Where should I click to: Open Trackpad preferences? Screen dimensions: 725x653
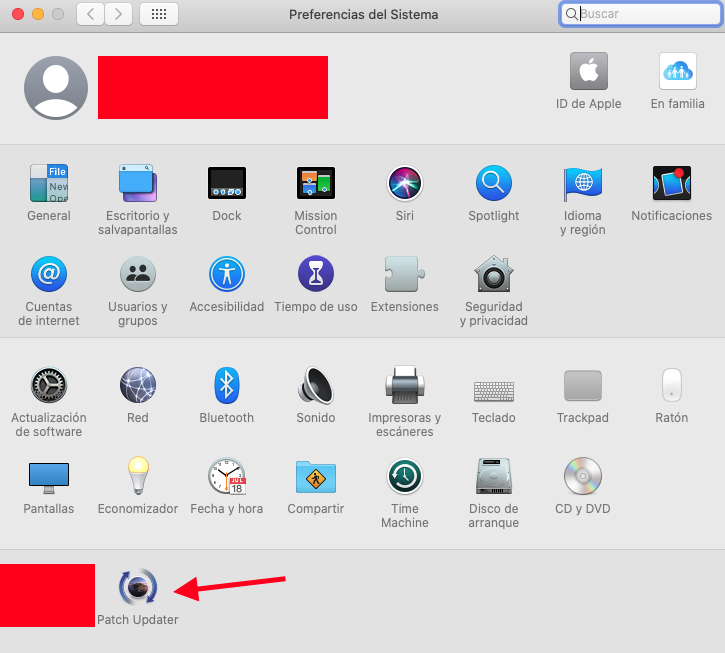coord(583,385)
